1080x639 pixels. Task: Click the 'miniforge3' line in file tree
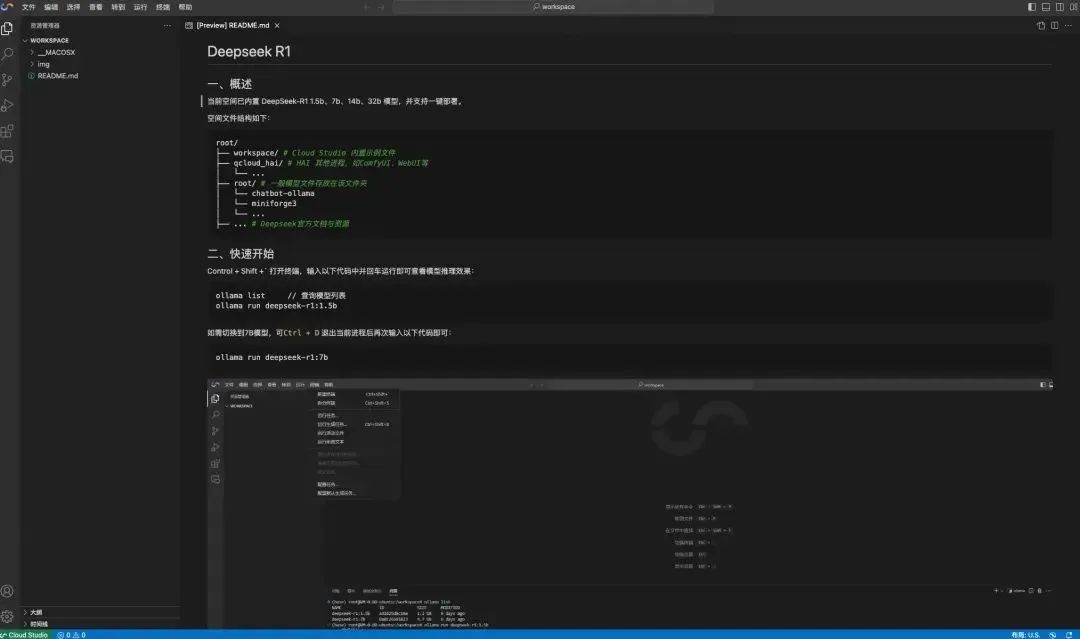(273, 204)
